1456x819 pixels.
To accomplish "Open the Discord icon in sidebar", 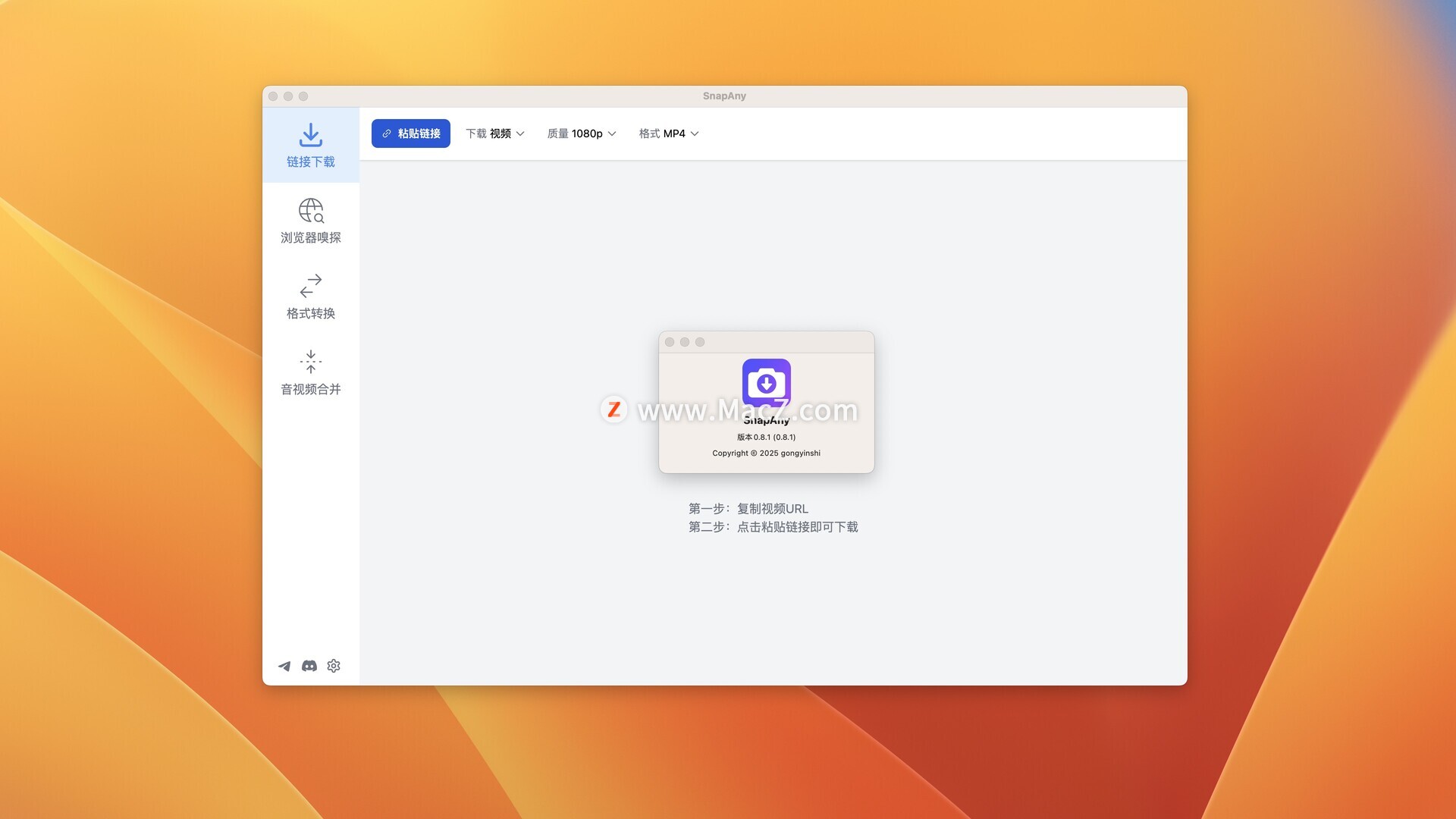I will coord(309,666).
